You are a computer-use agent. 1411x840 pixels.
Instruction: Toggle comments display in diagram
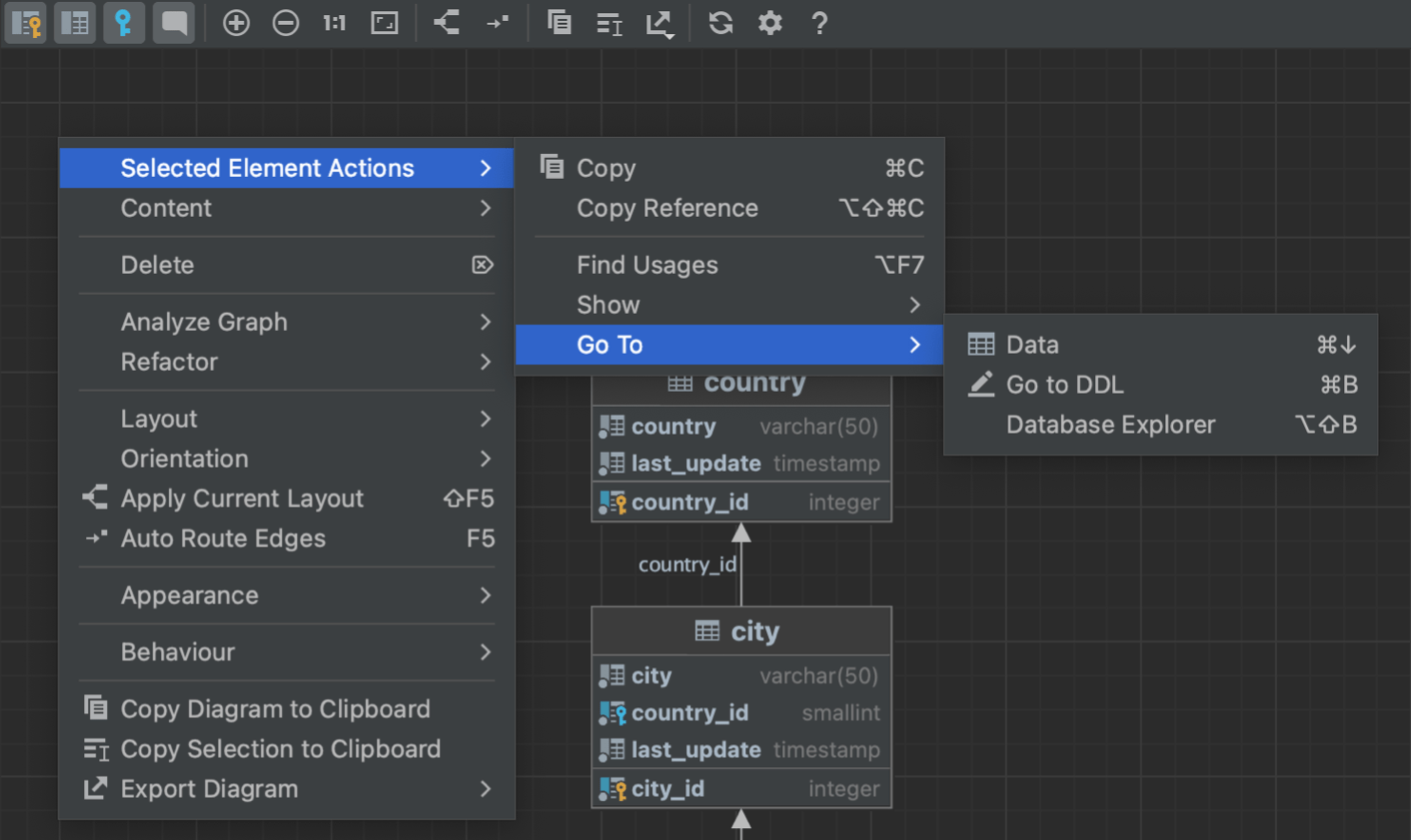coord(173,22)
